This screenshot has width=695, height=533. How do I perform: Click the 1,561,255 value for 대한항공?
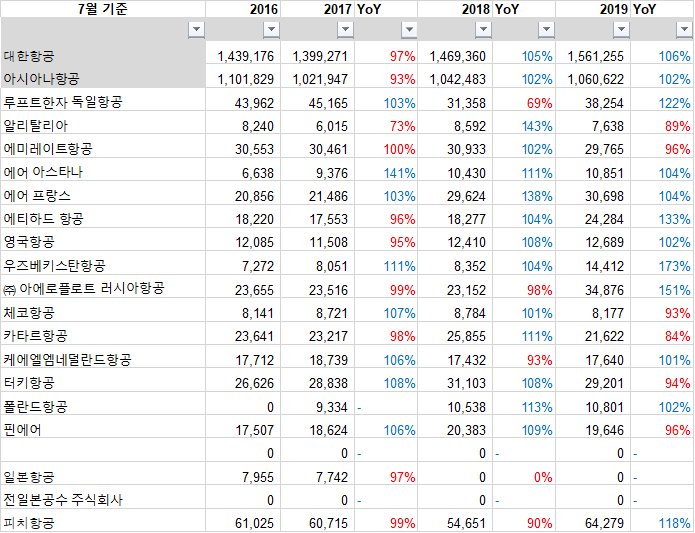(x=595, y=56)
